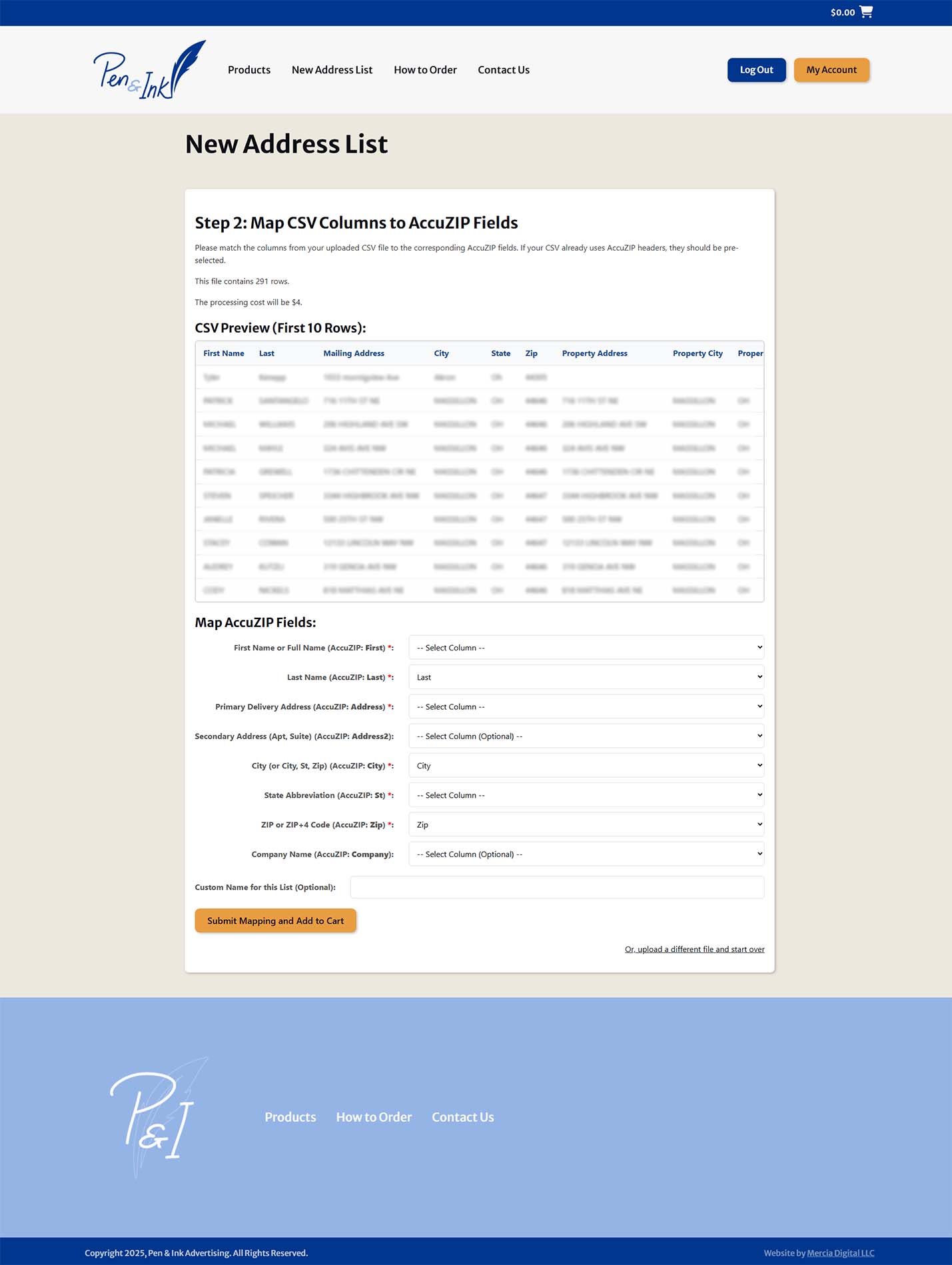
Task: Select State Abbreviation column dropdown
Action: click(x=586, y=795)
